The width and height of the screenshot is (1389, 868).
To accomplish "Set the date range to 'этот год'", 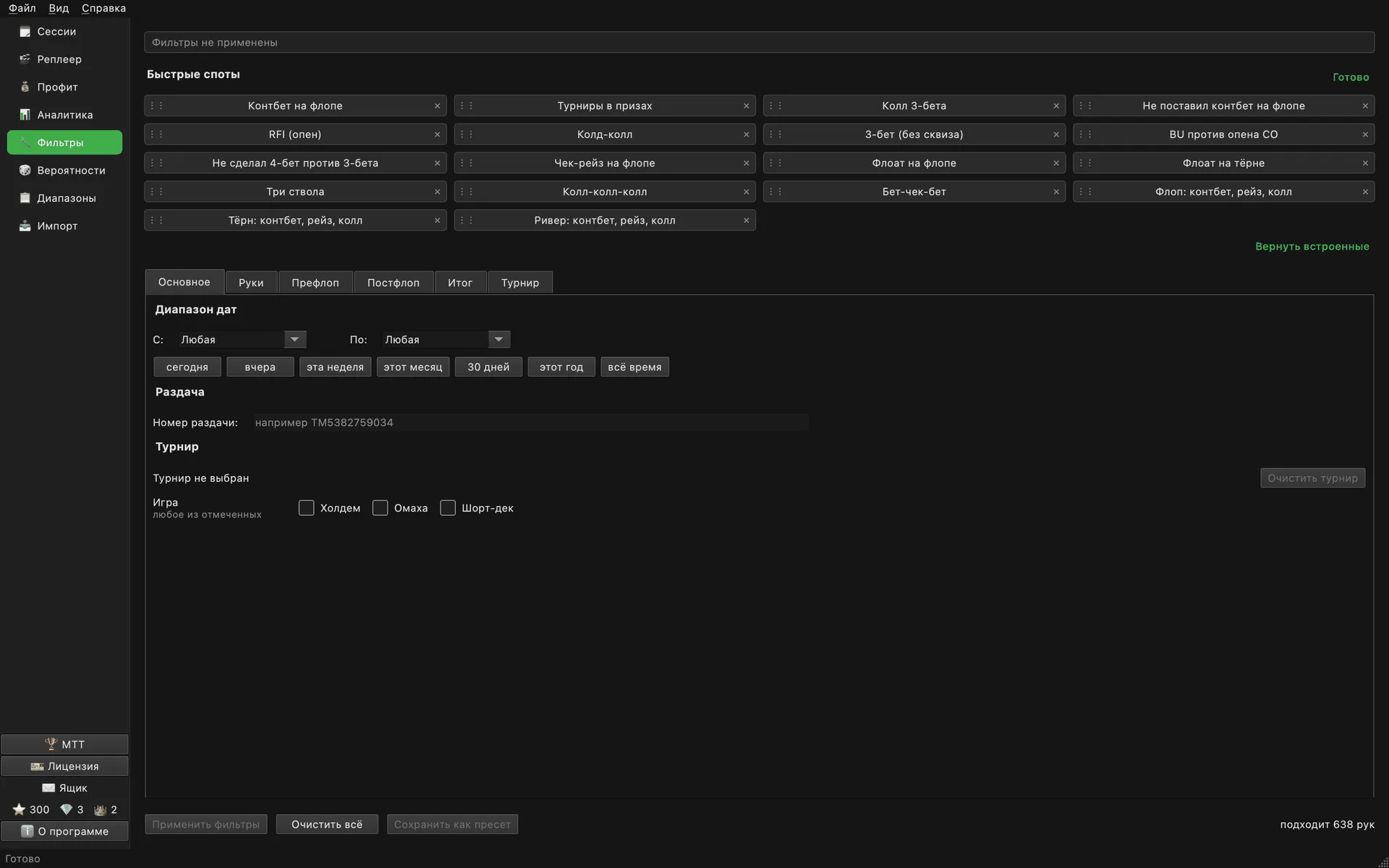I will click(x=561, y=367).
